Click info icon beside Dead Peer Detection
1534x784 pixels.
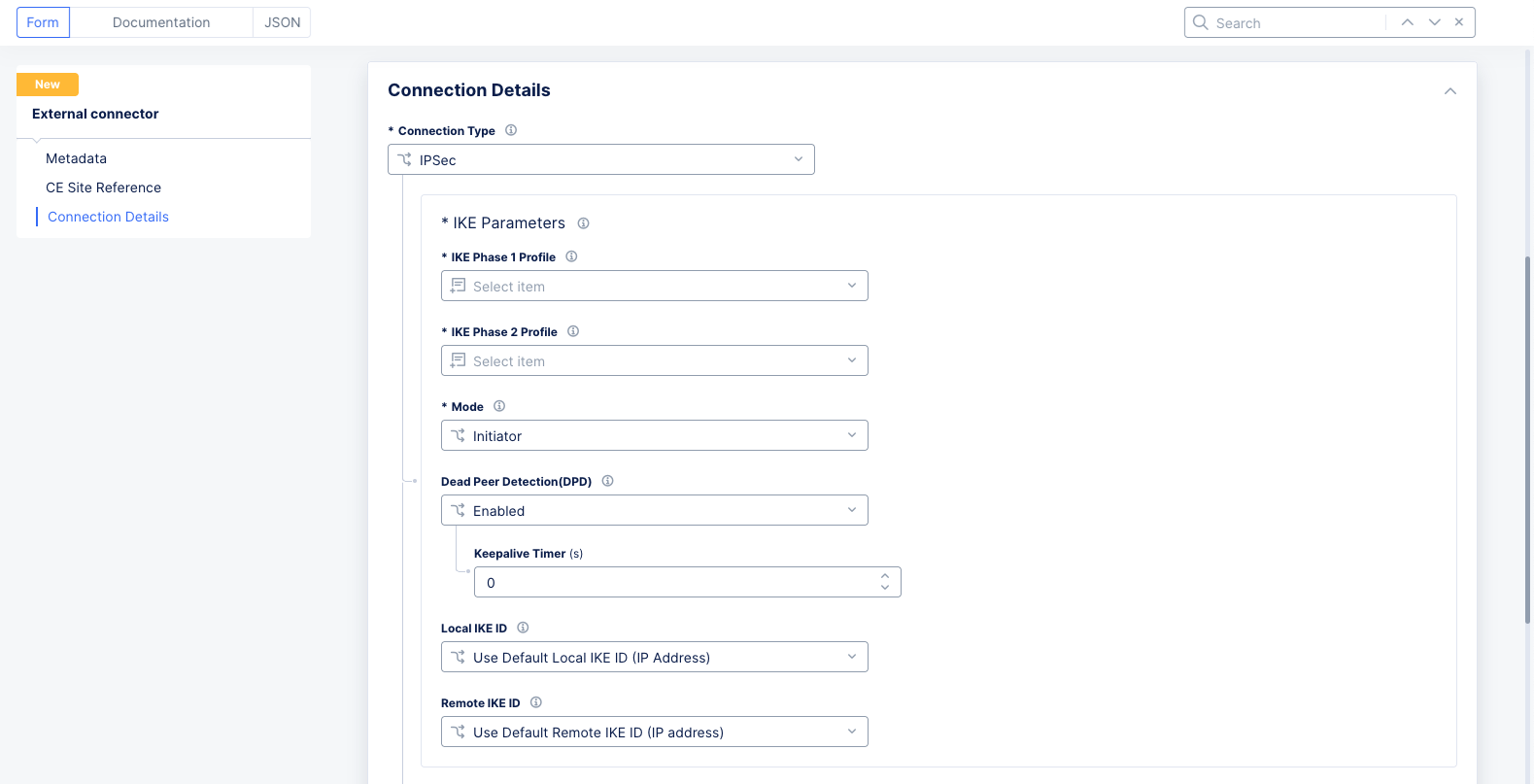click(x=607, y=481)
